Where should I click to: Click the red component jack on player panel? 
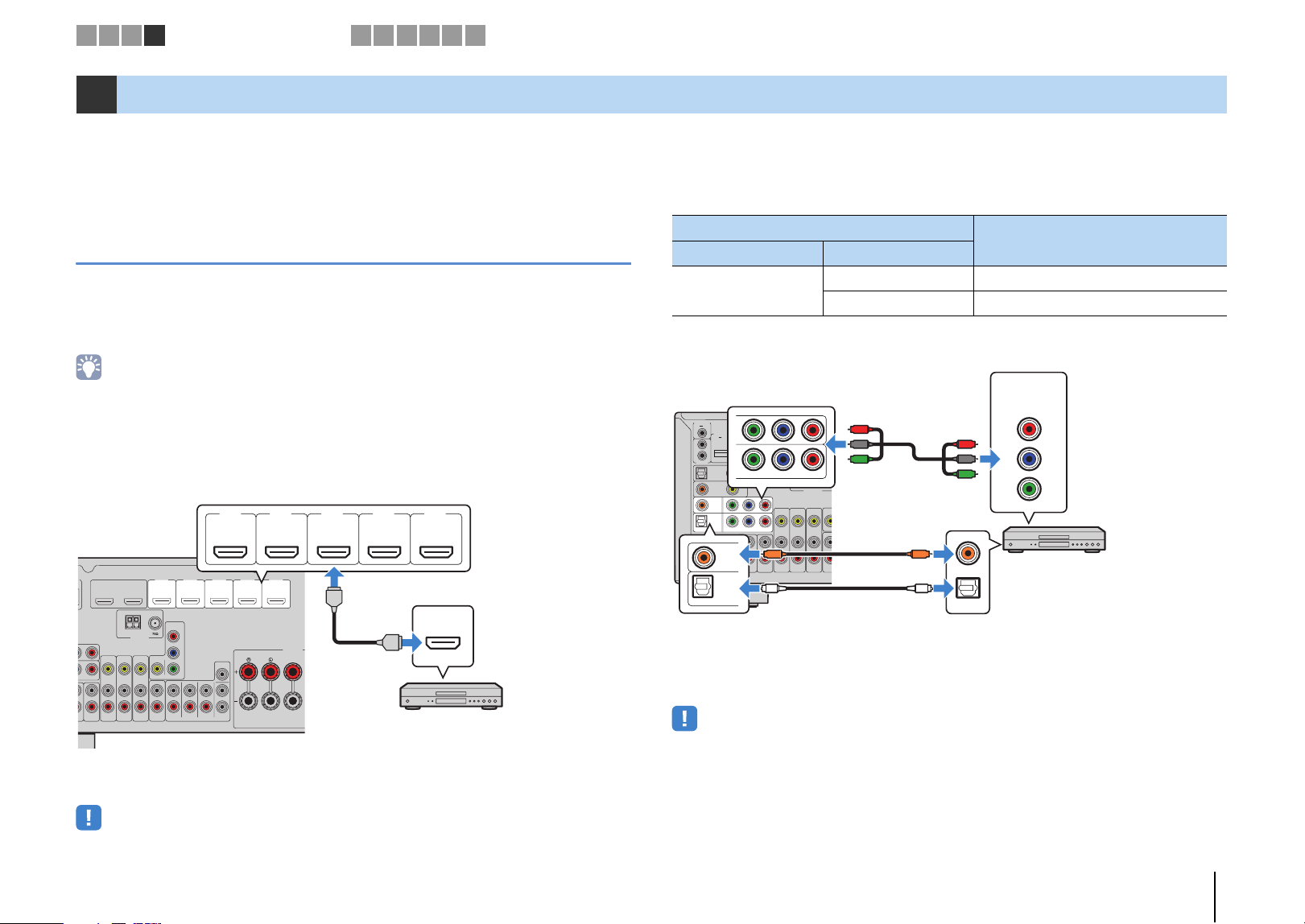click(1028, 428)
